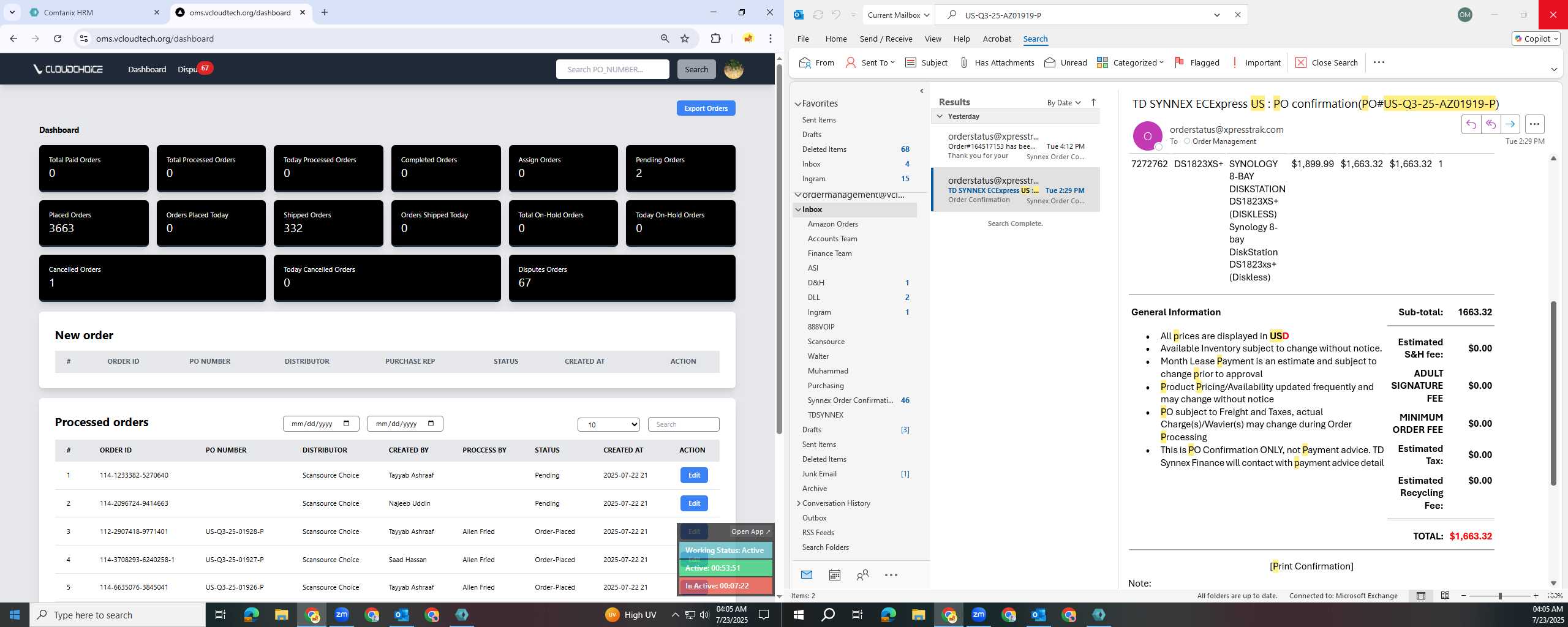The image size is (1568, 627).
Task: Open Chrome extensions puzzle icon
Action: [715, 39]
